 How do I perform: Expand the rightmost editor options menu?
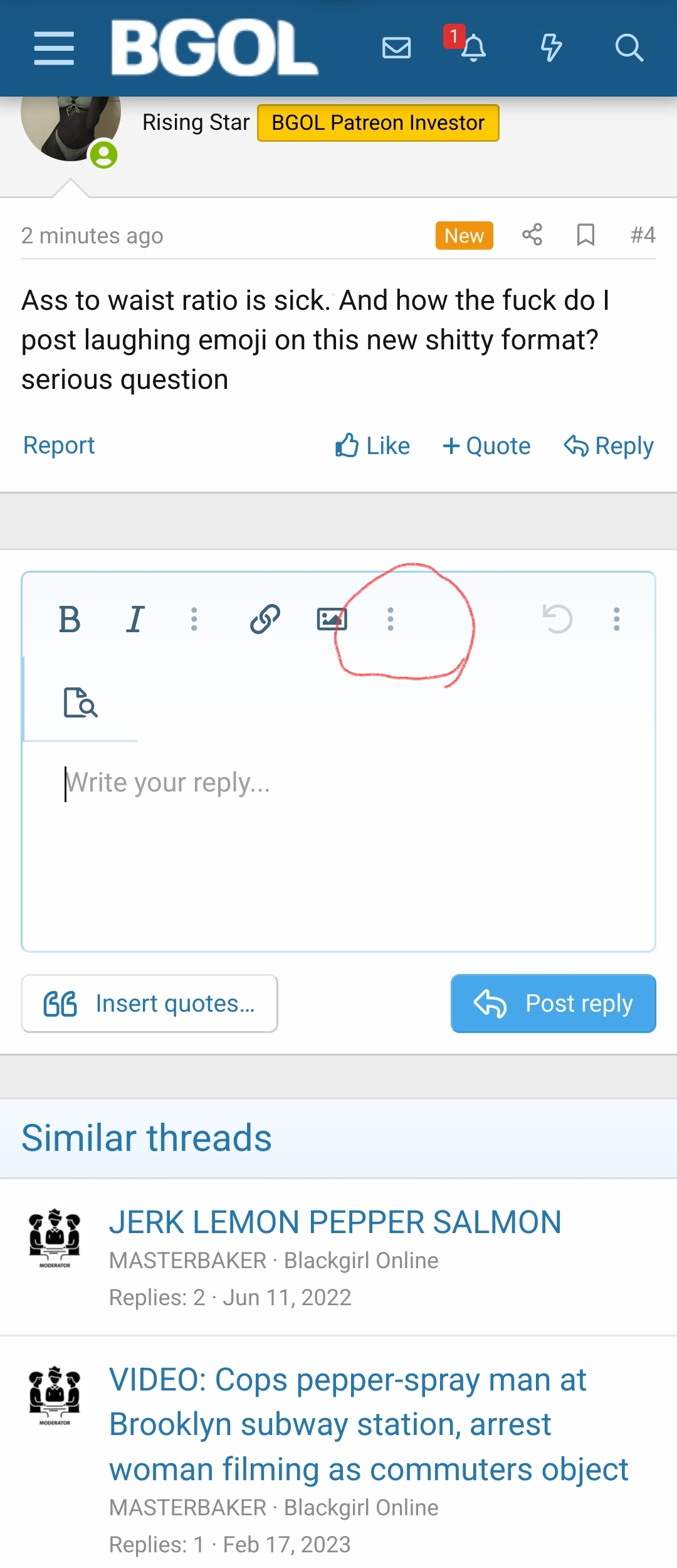pos(617,620)
